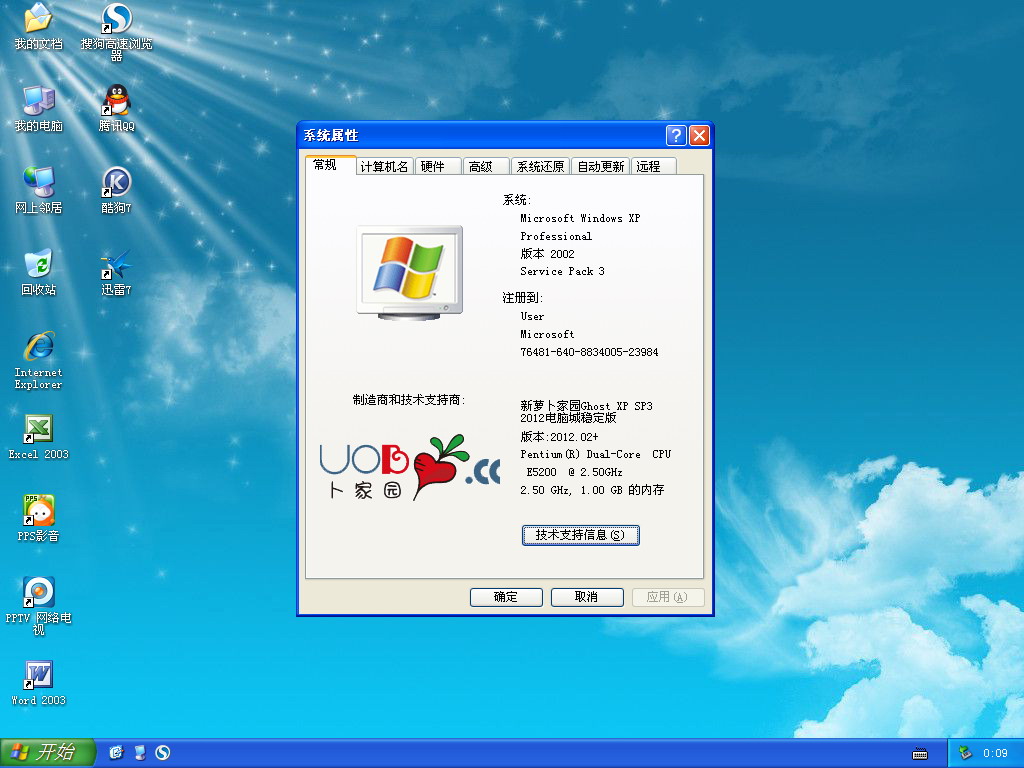Screen dimensions: 1024x768
Task: Click the 迅雷7 download manager icon
Action: [117, 264]
